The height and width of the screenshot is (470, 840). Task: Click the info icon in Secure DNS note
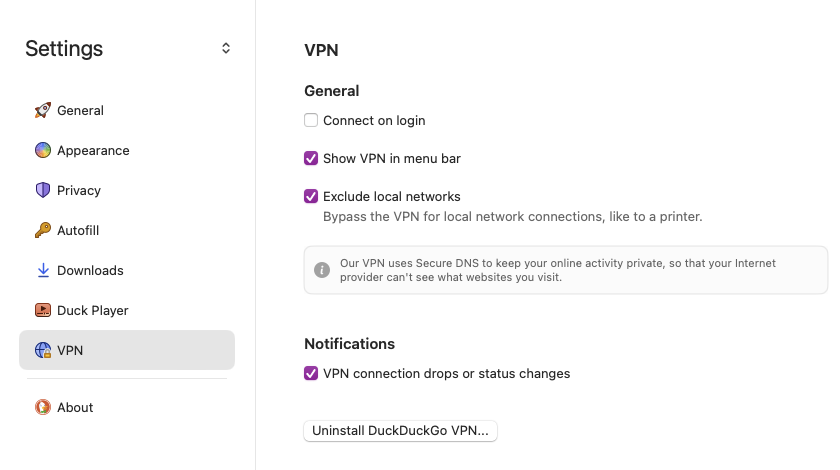coord(322,270)
